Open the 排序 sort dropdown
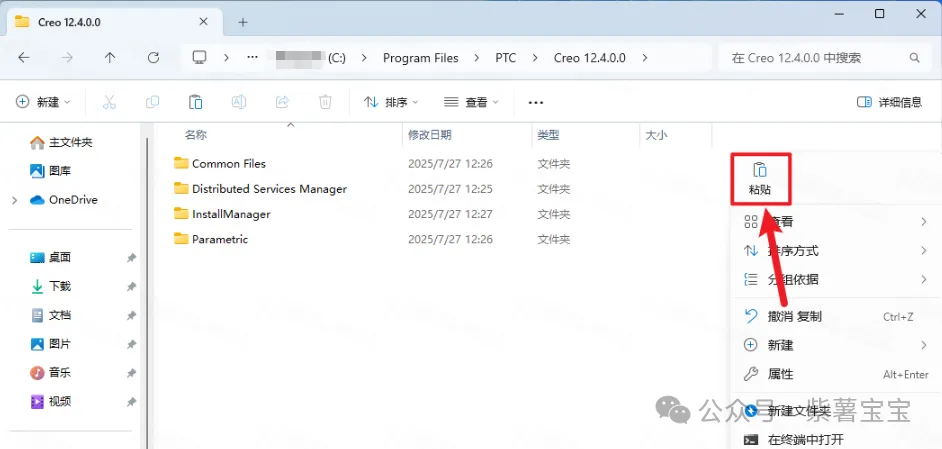This screenshot has height=449, width=942. (391, 102)
